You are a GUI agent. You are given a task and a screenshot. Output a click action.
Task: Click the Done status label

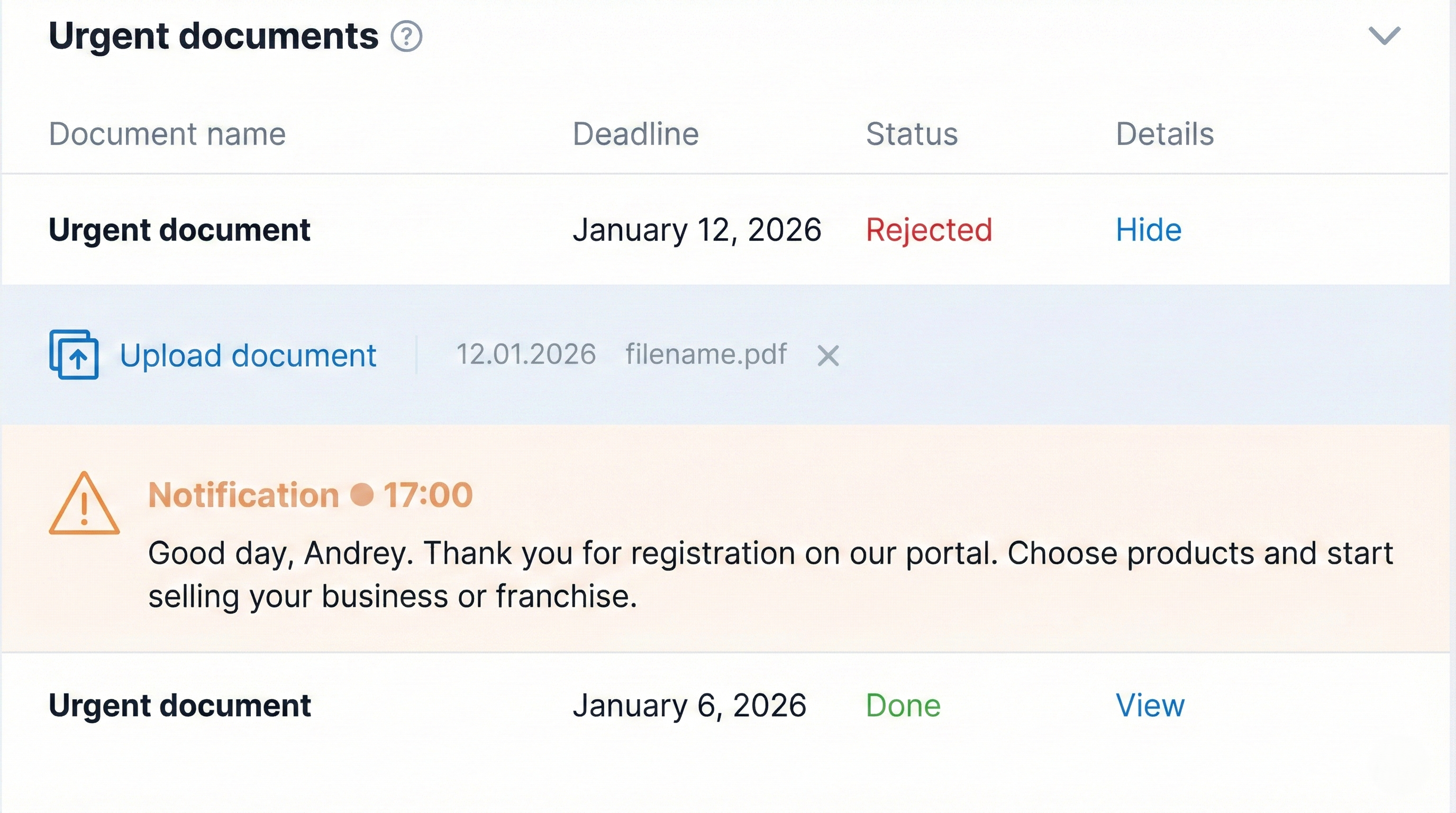pos(903,706)
